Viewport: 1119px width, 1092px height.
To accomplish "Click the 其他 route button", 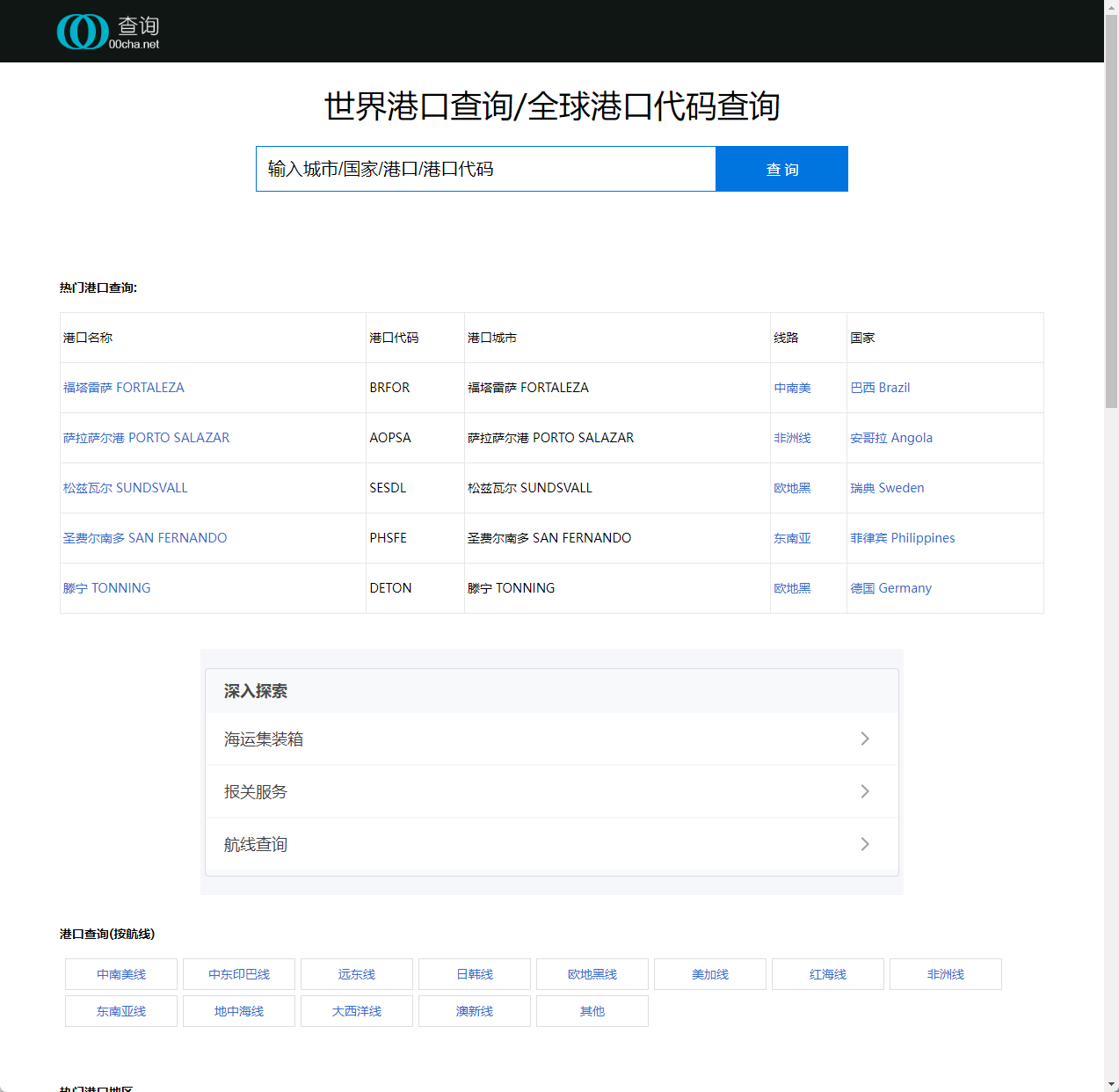I will (592, 1010).
